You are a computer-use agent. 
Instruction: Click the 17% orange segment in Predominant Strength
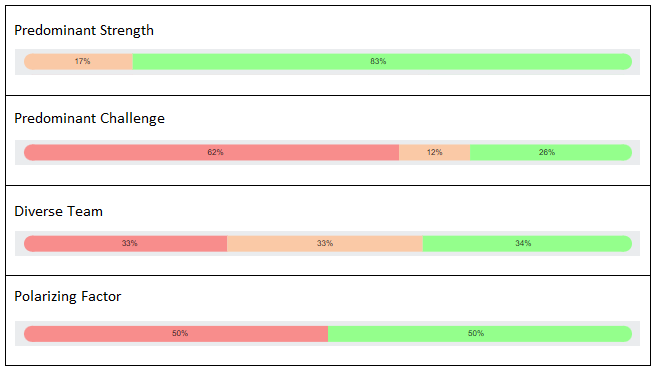pos(78,62)
